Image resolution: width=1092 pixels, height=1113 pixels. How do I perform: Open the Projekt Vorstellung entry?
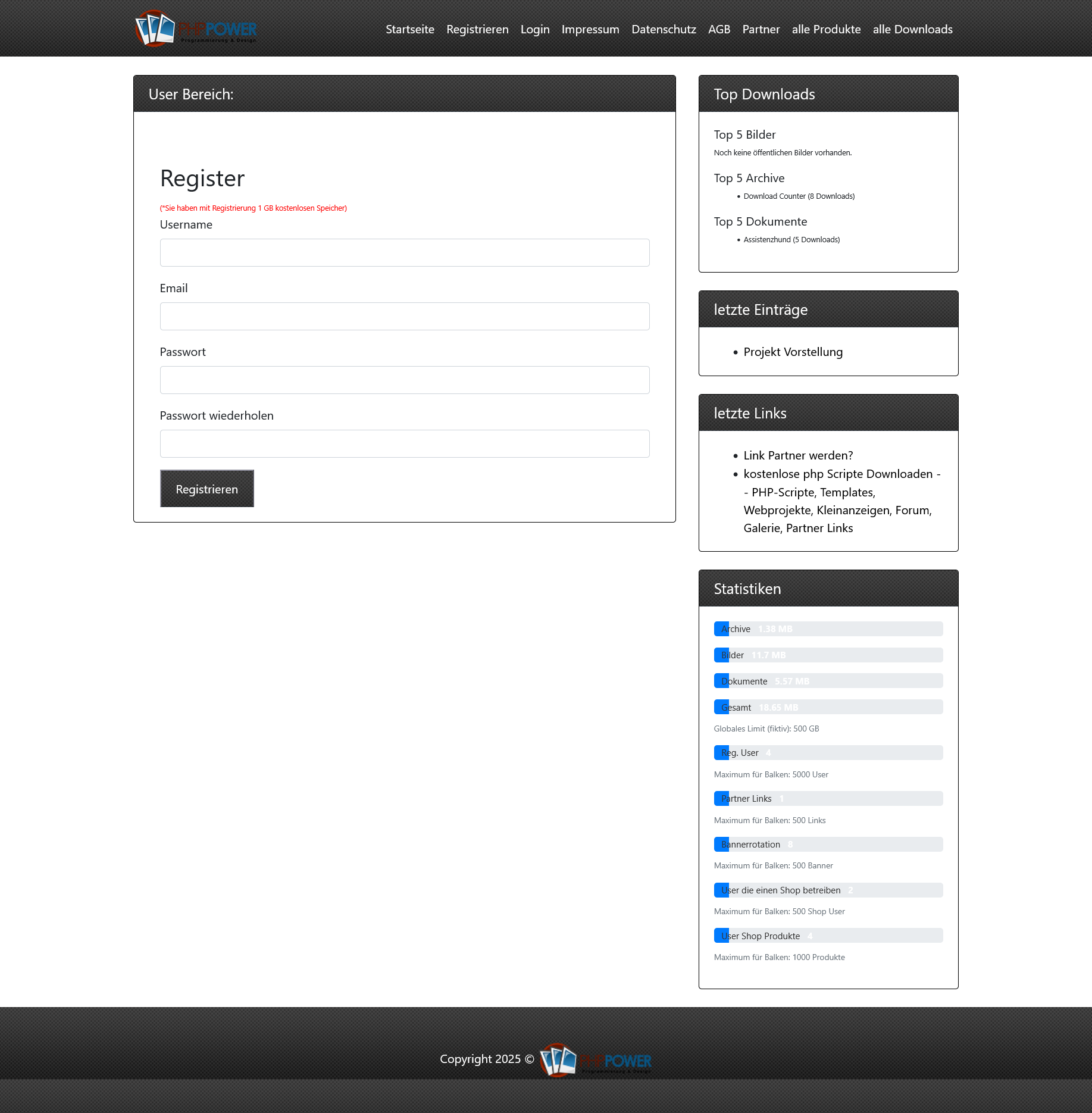[793, 352]
